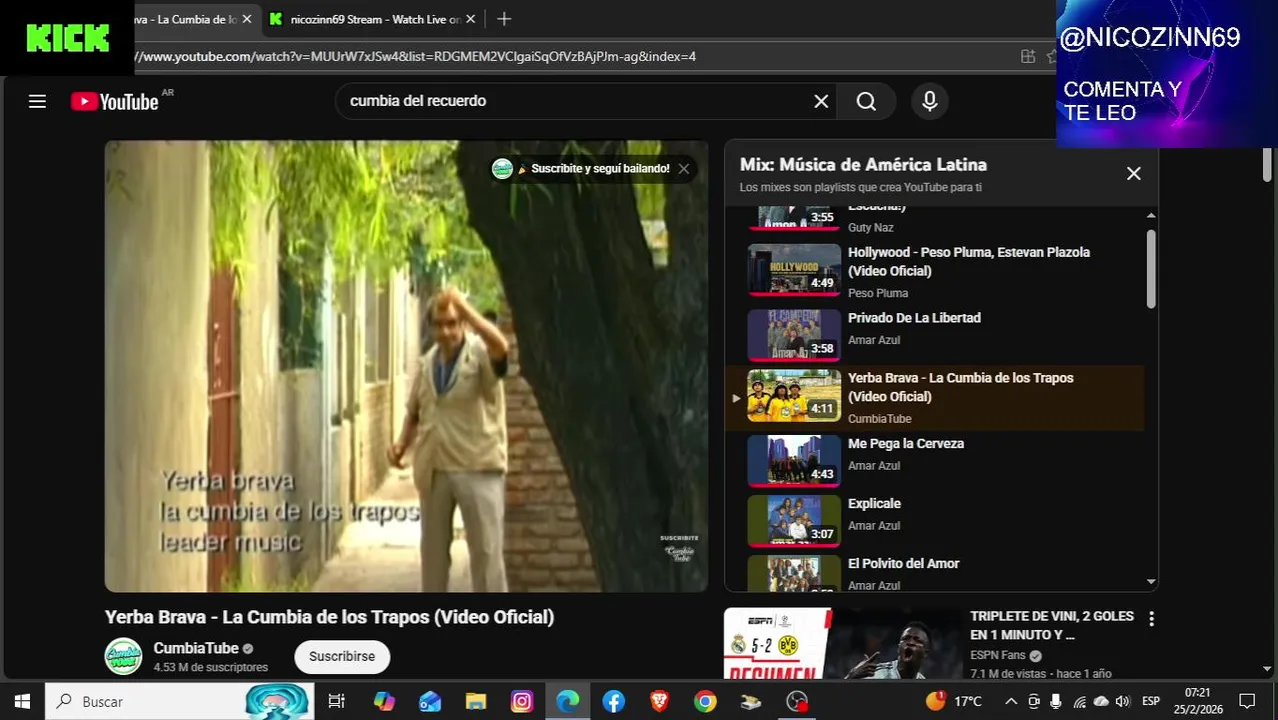Open the clock showing 07:21
The width and height of the screenshot is (1278, 720).
pyautogui.click(x=1197, y=701)
